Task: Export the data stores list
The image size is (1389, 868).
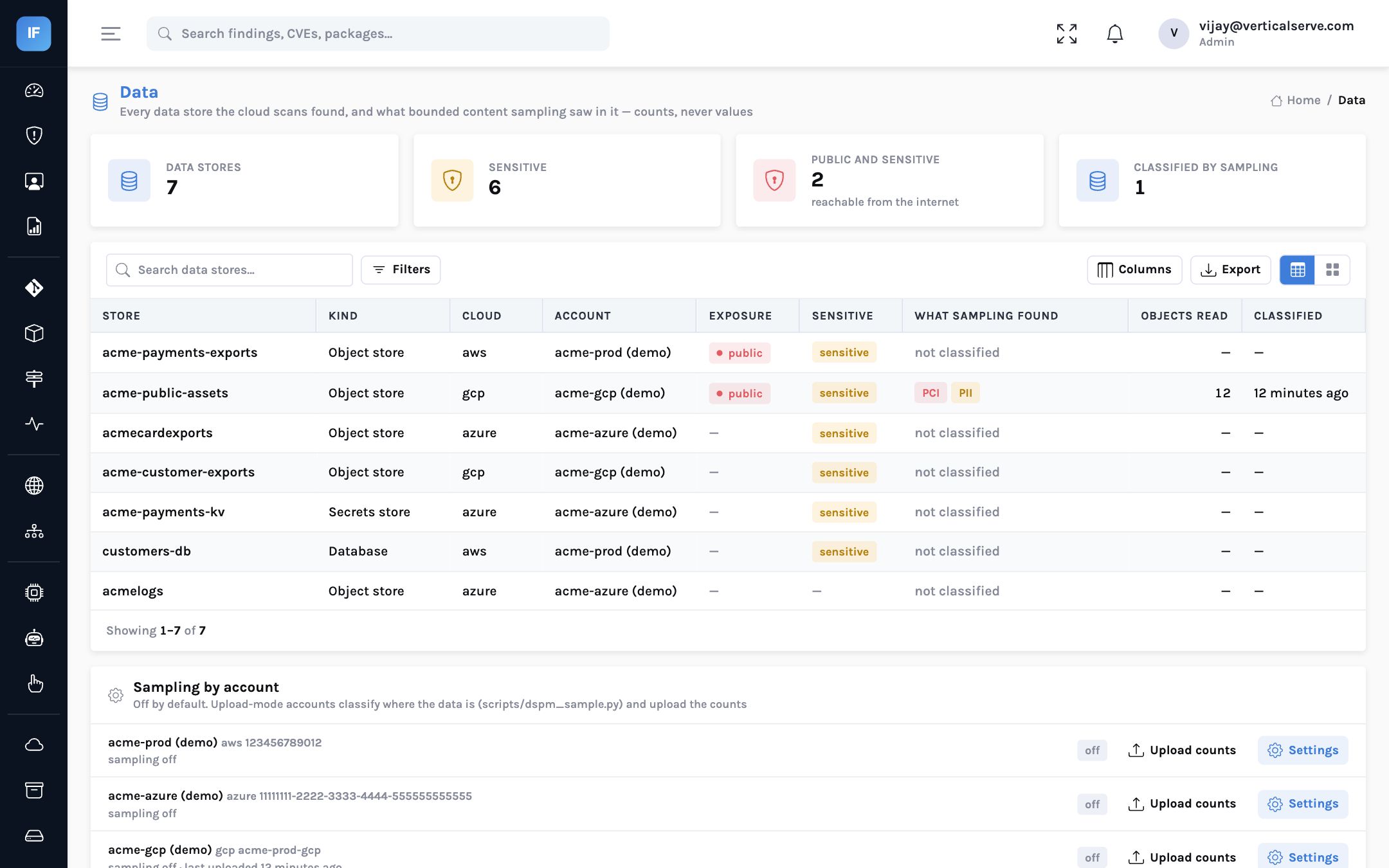Action: click(1231, 270)
